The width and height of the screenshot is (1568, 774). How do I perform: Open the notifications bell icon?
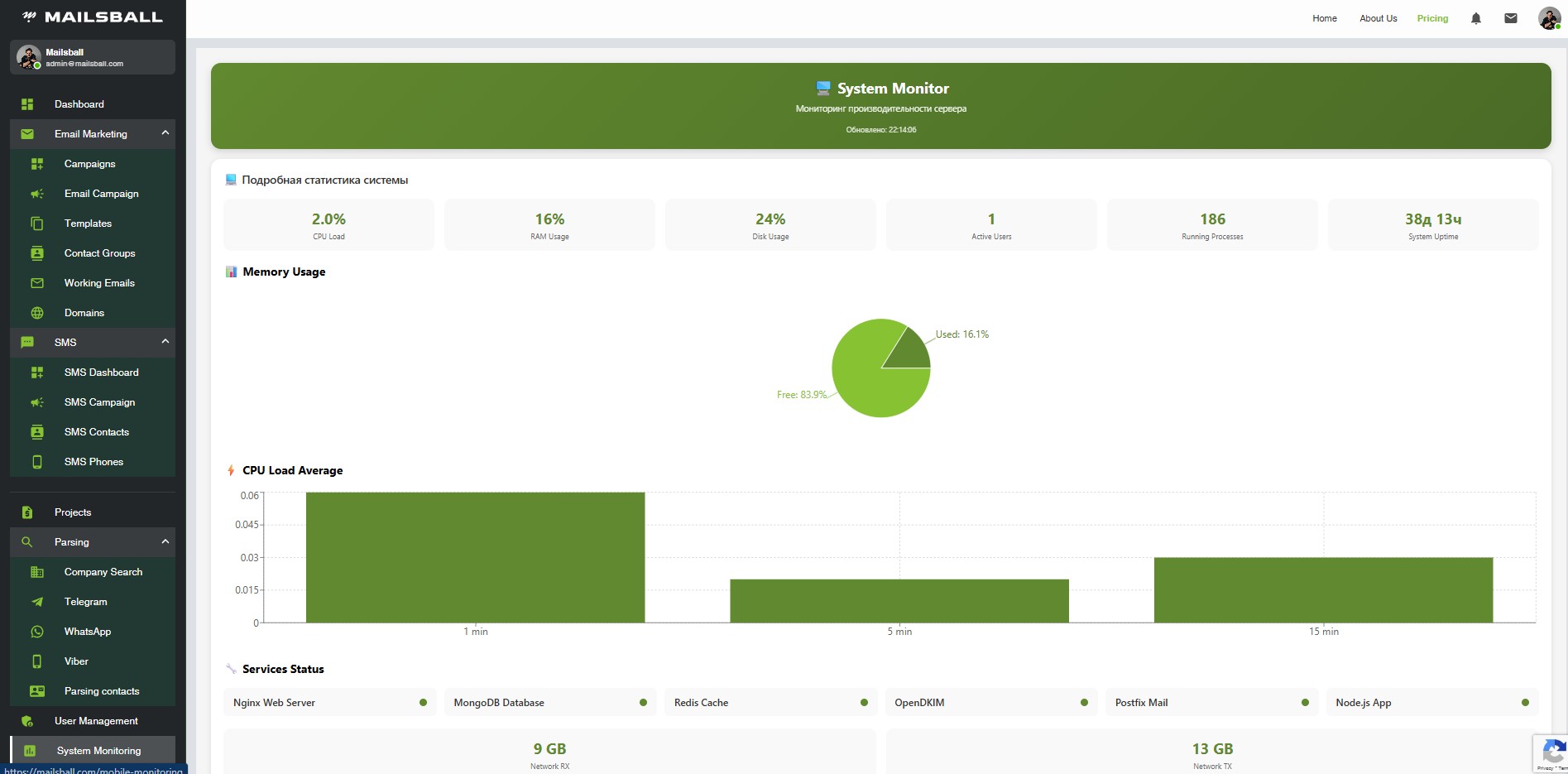[1475, 17]
